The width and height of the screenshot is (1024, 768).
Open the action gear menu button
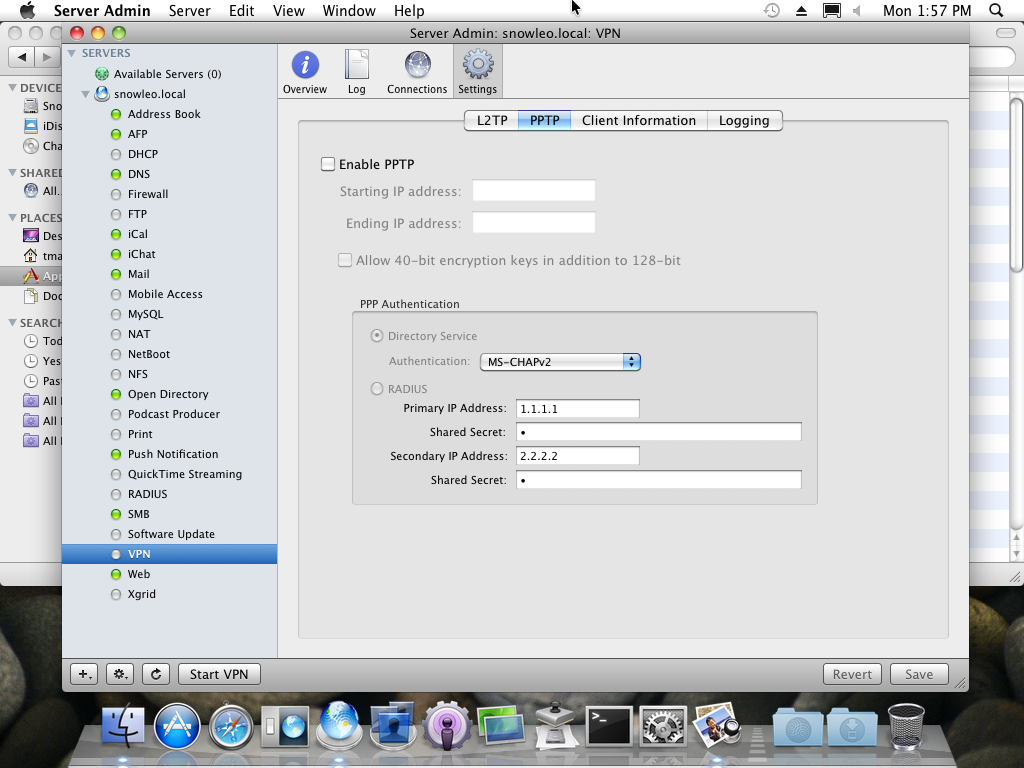coord(120,674)
